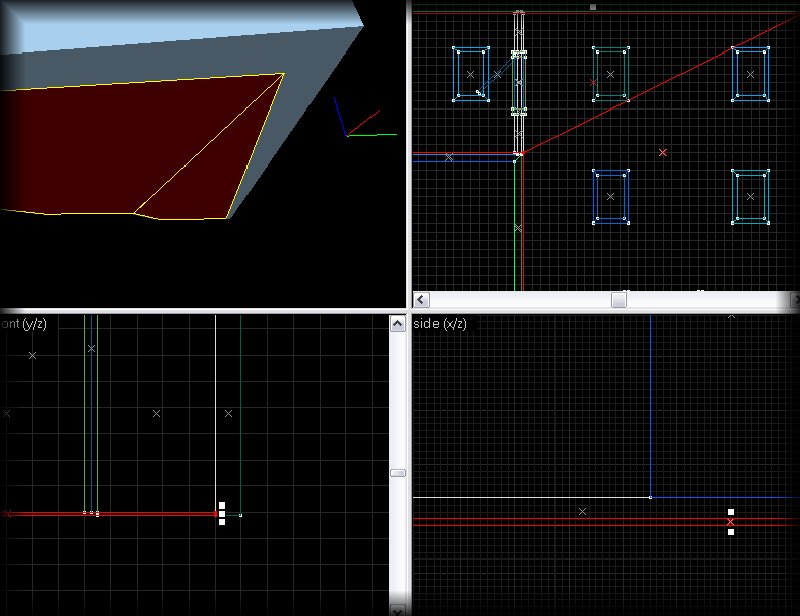Click the scroll down arrow in front view
This screenshot has height=616, width=800.
click(x=397, y=608)
